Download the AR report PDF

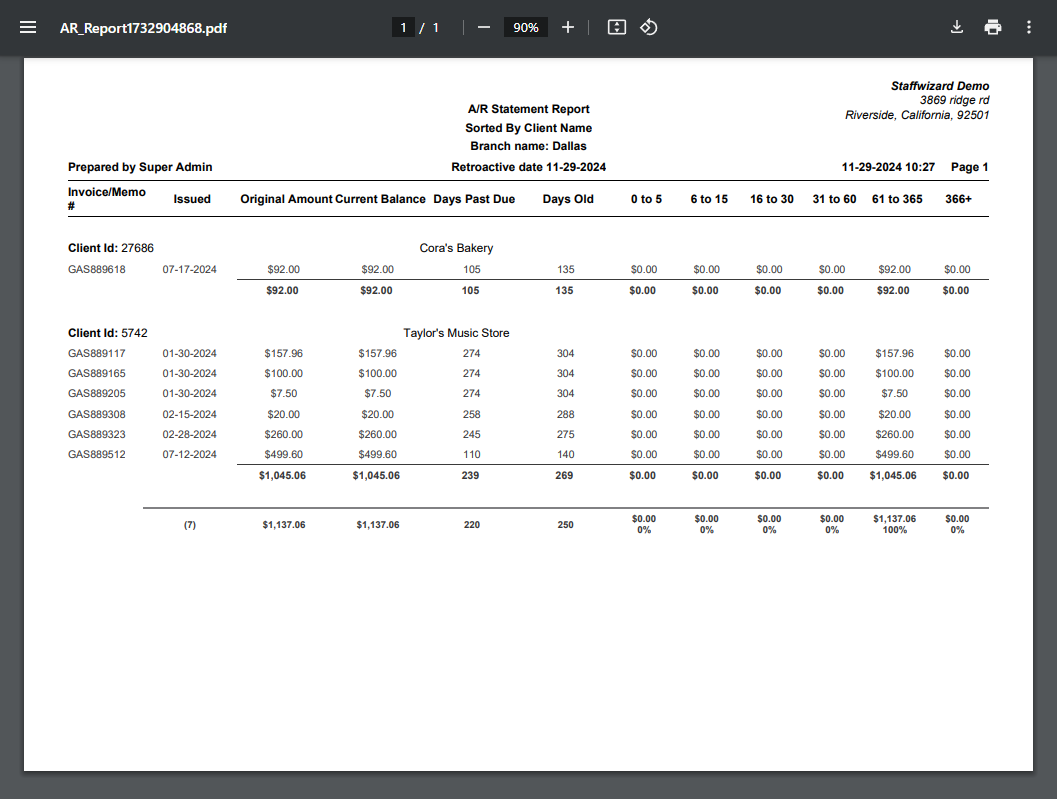[957, 28]
